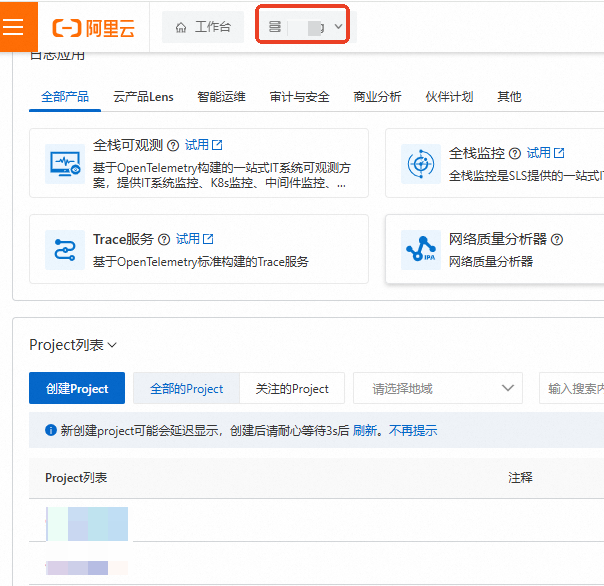
Task: Click the 注释 column header
Action: click(x=520, y=478)
